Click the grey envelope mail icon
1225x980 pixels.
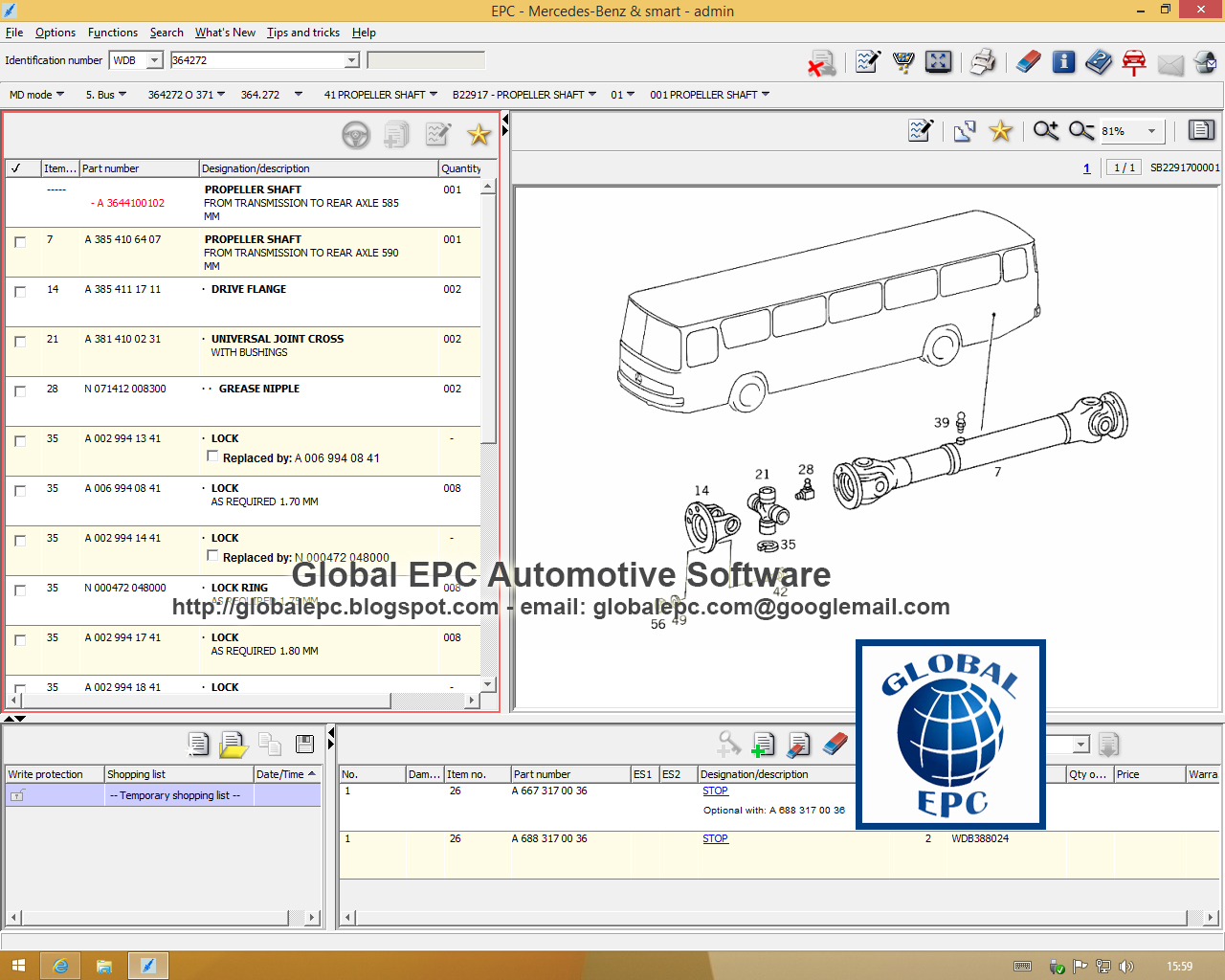click(x=1170, y=64)
